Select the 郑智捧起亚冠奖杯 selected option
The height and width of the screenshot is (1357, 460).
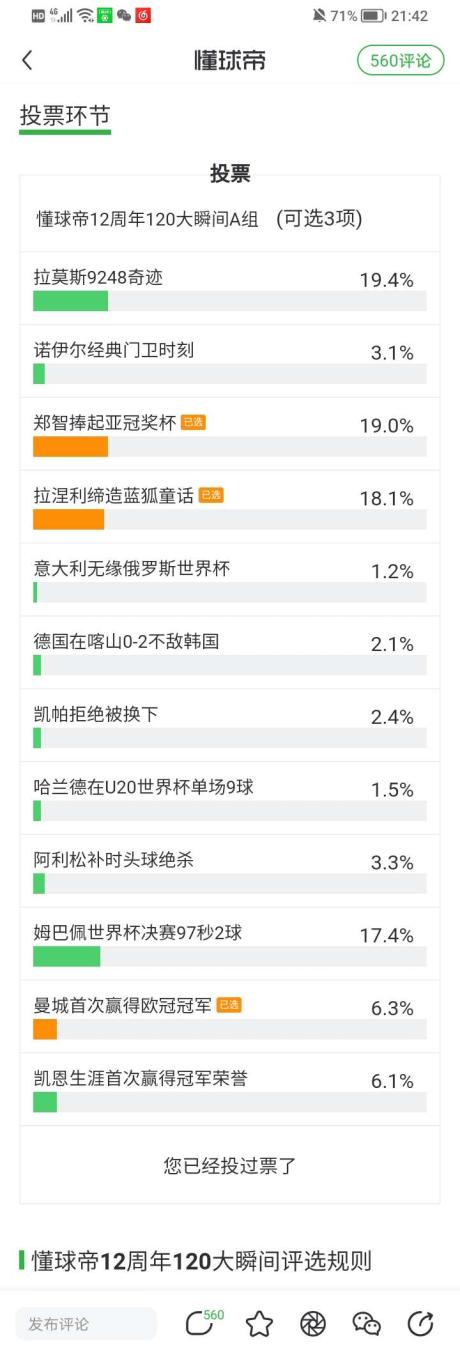coord(230,434)
